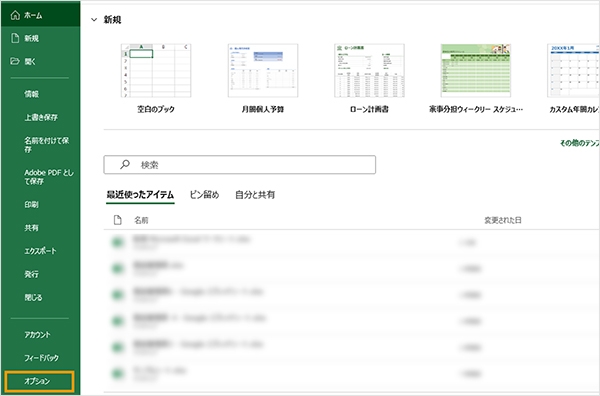Sort by 変更された日 column header

tap(503, 220)
